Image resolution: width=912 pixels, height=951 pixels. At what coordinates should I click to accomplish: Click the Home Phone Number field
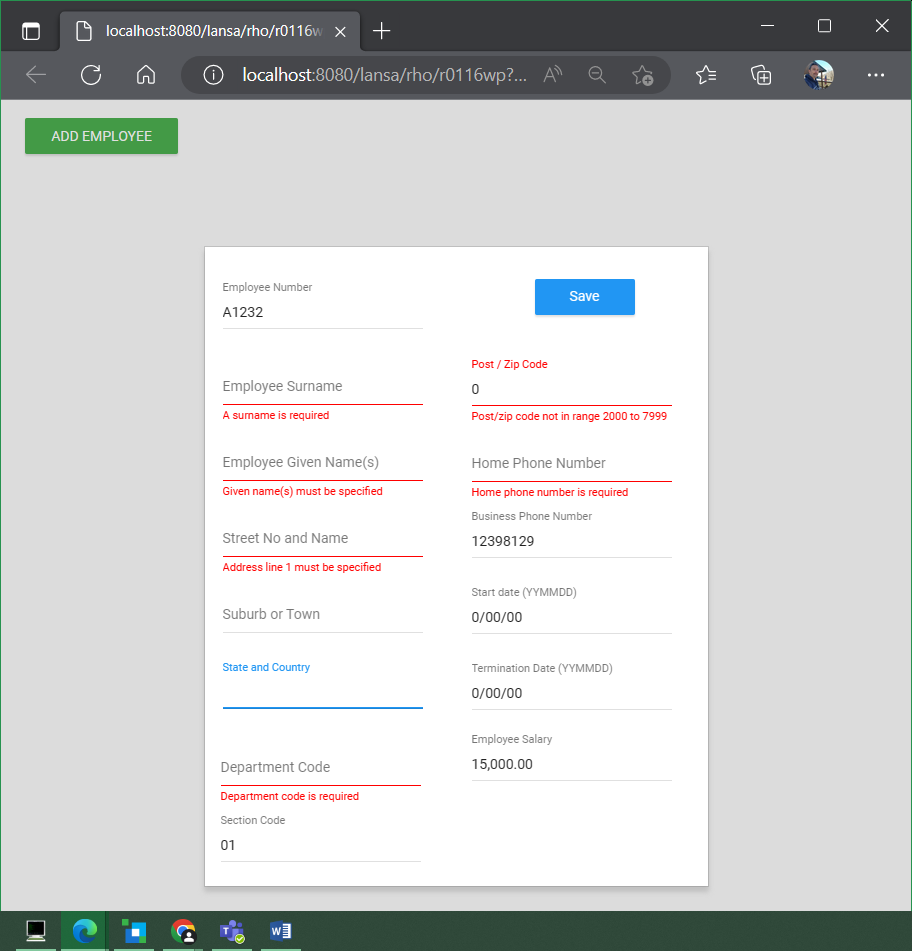[x=571, y=464]
